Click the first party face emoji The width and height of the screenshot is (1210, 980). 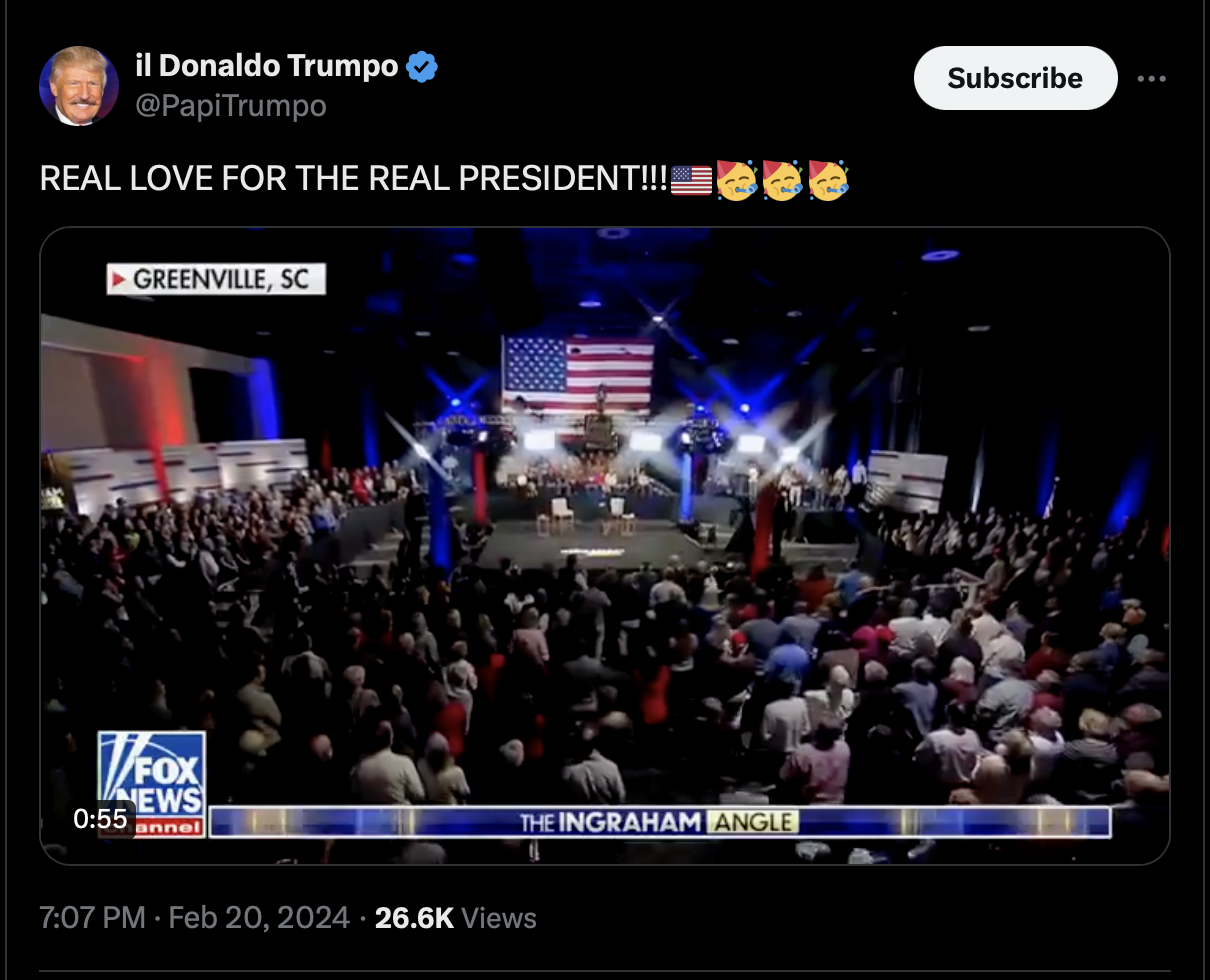(736, 180)
